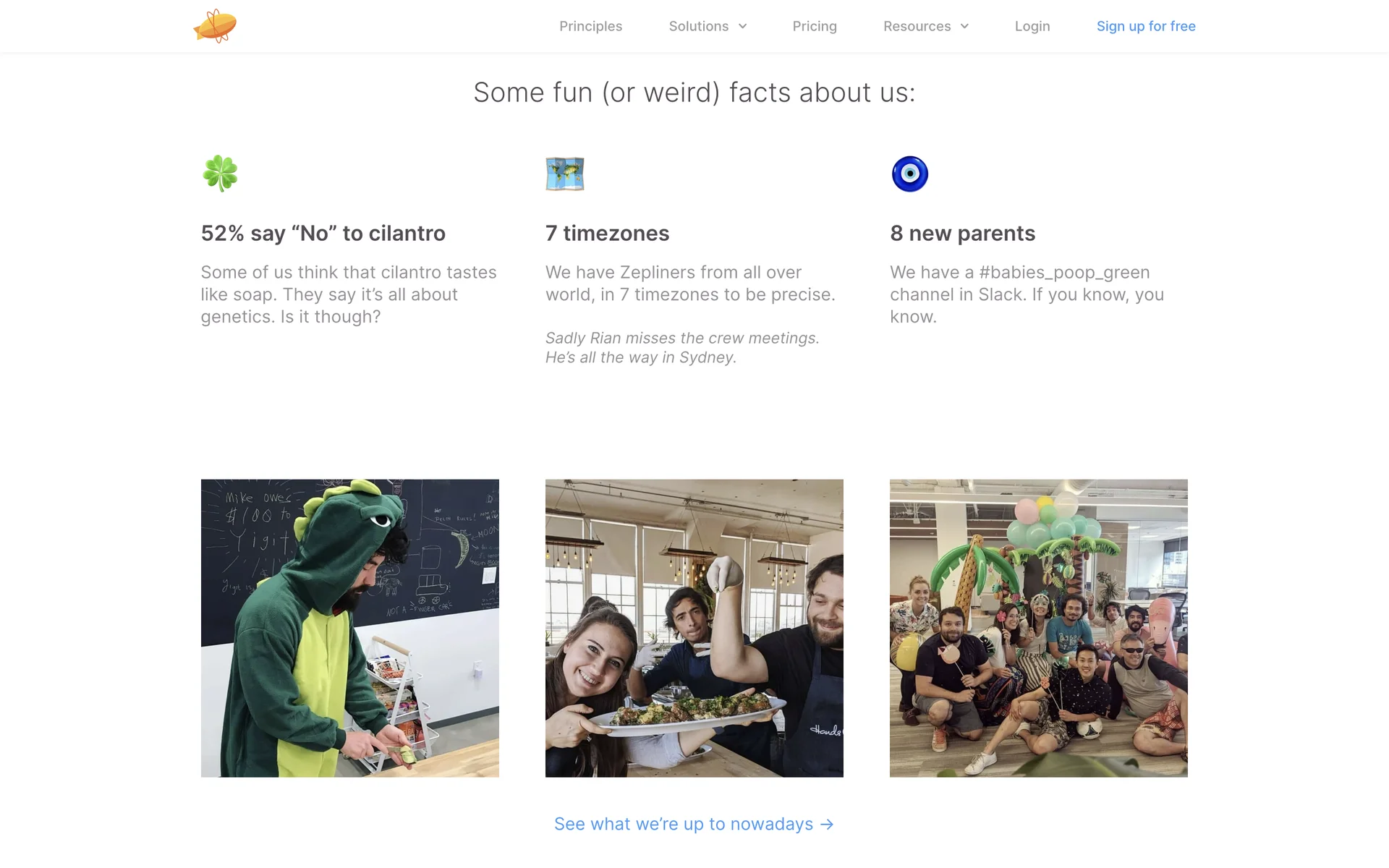Click arrow after nowadays link
Image resolution: width=1389 pixels, height=868 pixels.
coord(827,824)
